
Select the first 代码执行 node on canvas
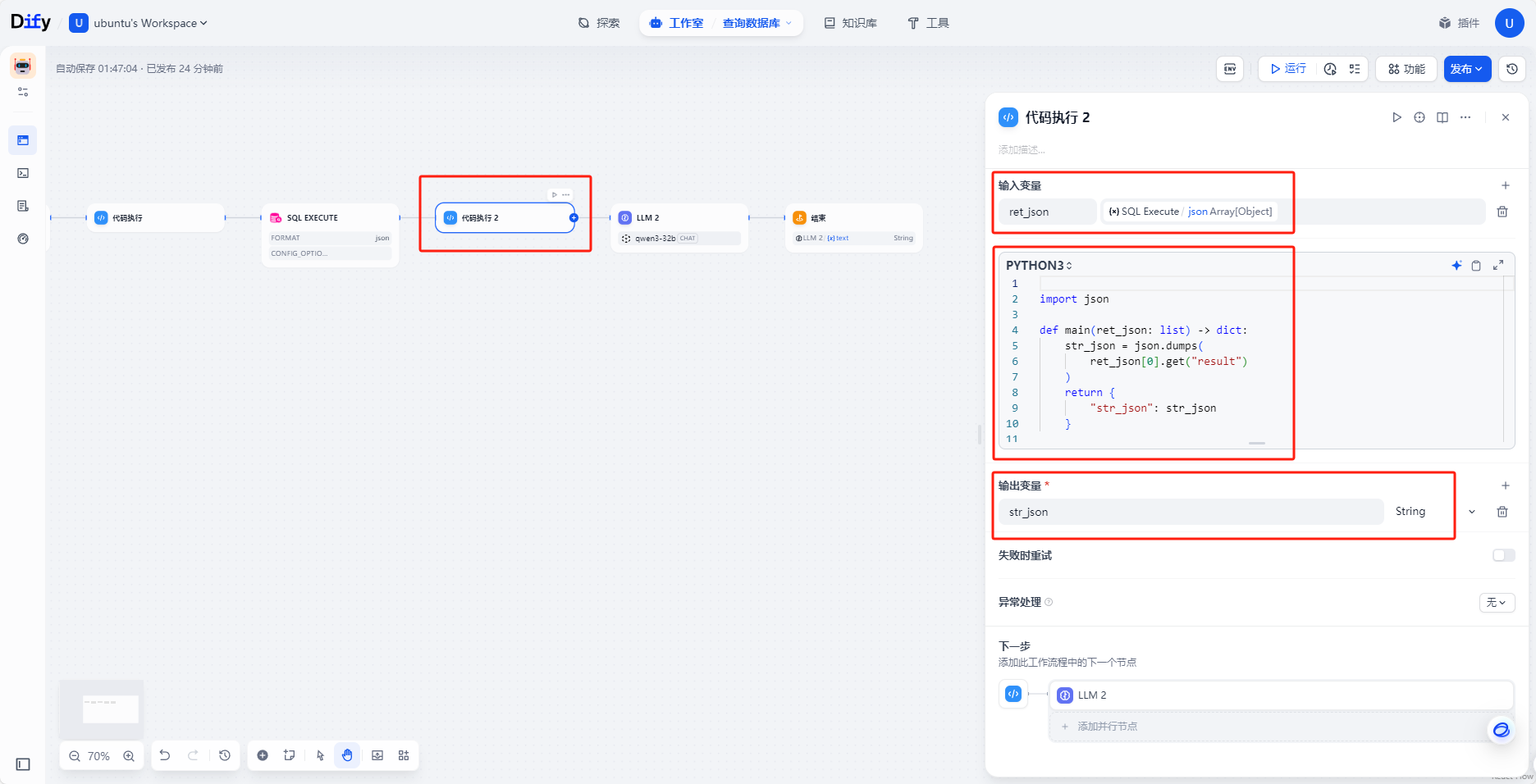156,218
